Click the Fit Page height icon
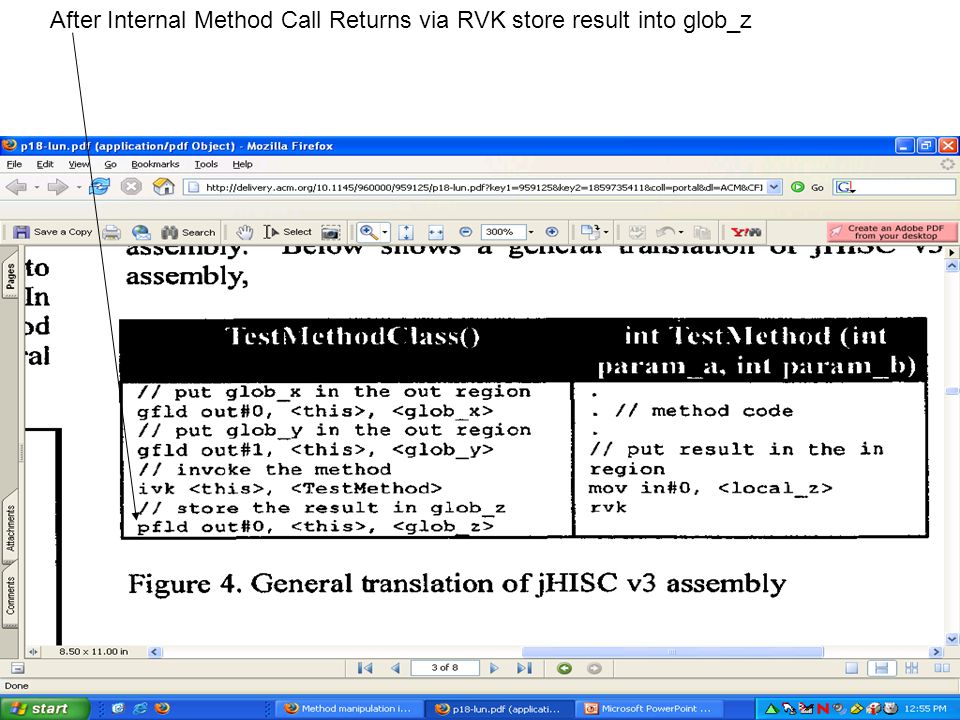The height and width of the screenshot is (720, 960). [406, 232]
